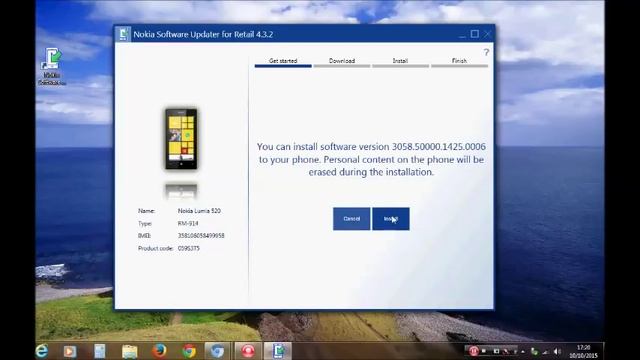This screenshot has height=360, width=640.
Task: Open the Nokia updater desktop shortcut icon
Action: coord(52,67)
